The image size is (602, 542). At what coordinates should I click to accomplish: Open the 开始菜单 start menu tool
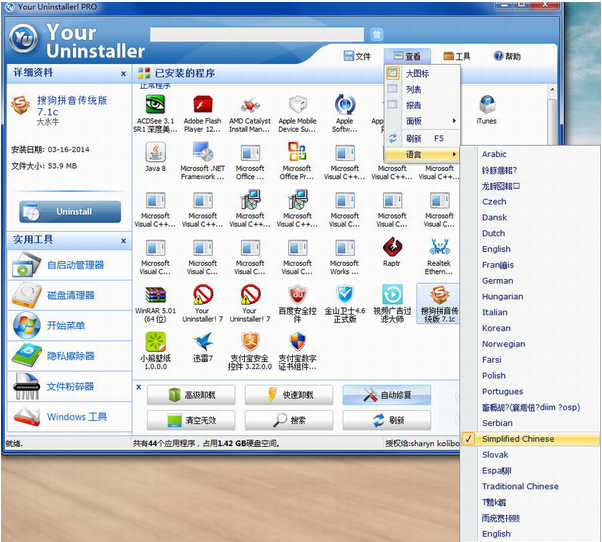(x=69, y=326)
